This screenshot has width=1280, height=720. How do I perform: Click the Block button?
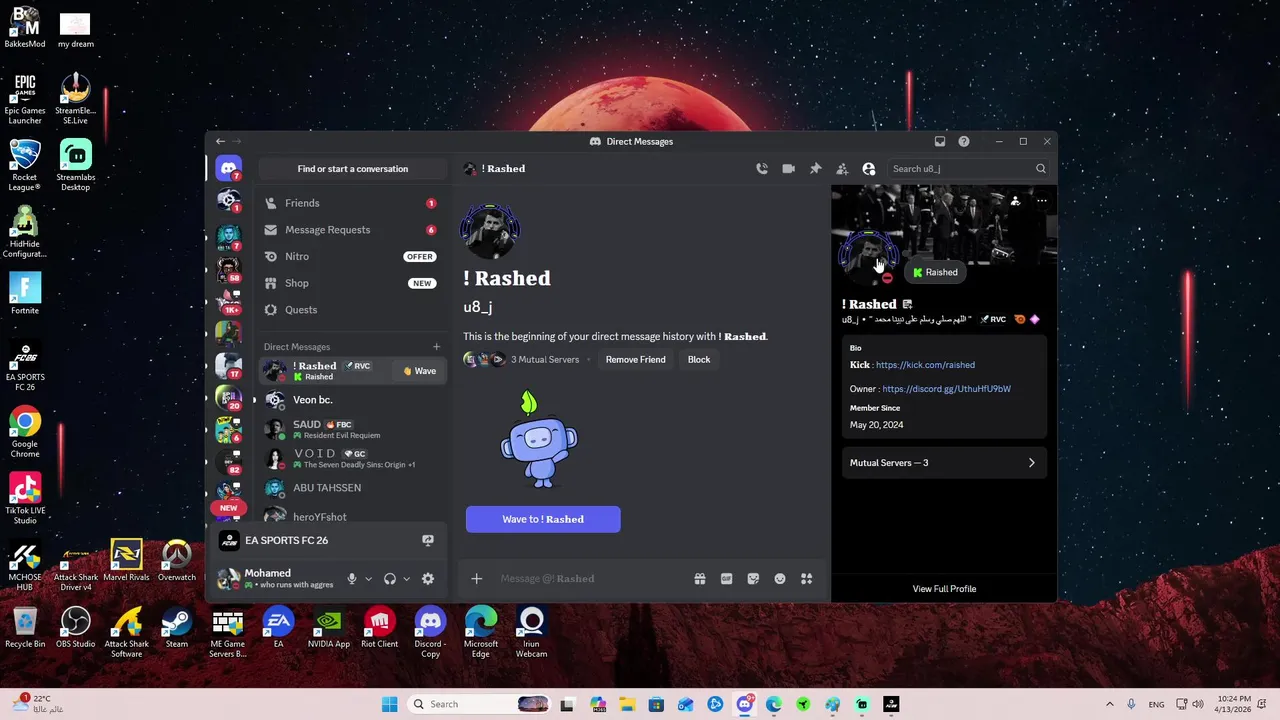(x=699, y=360)
